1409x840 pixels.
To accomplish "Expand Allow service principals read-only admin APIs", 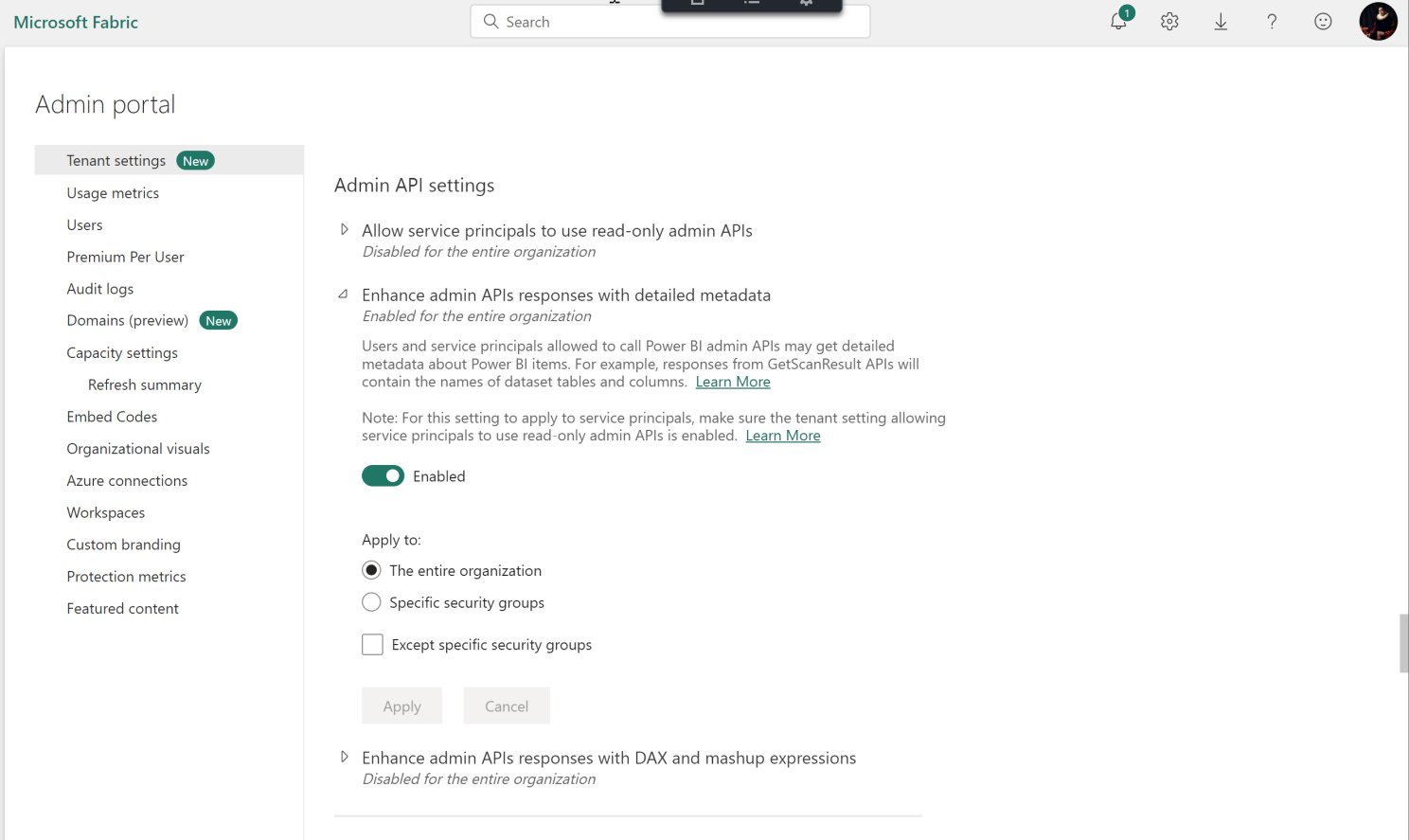I will point(345,230).
